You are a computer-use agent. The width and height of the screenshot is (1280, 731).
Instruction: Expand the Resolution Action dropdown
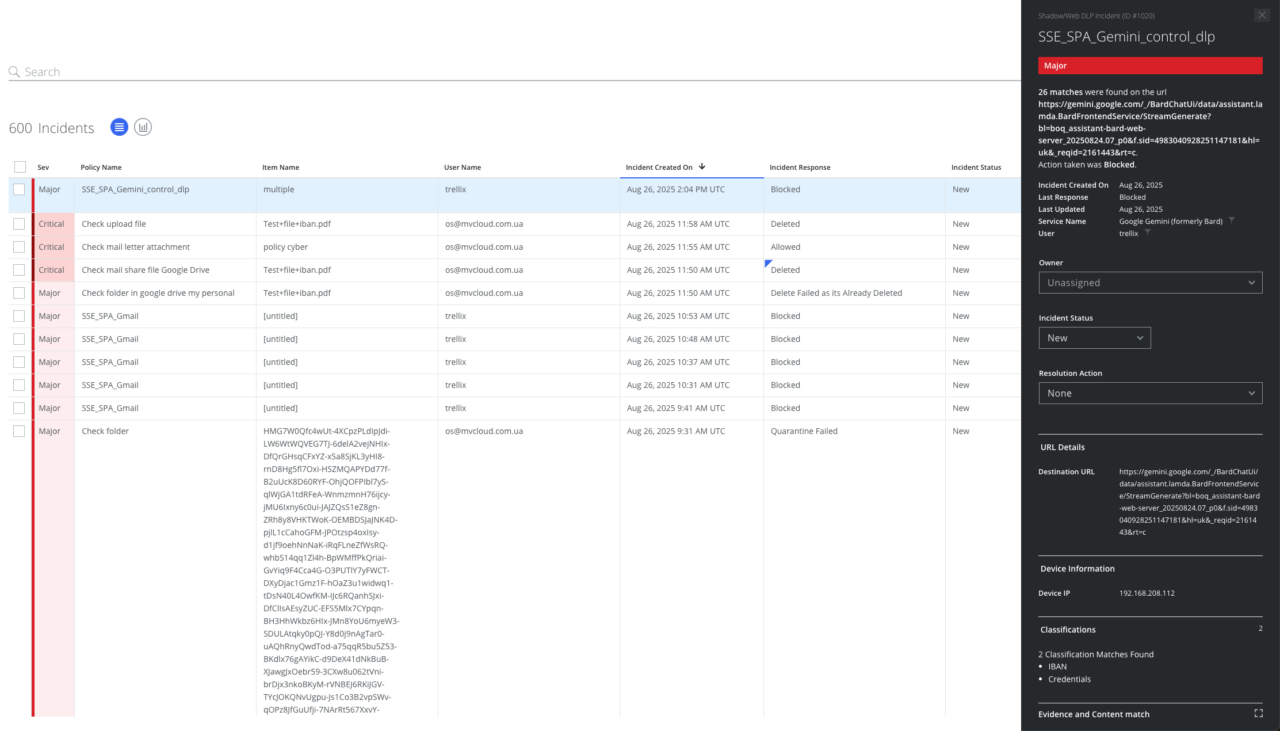(1150, 393)
